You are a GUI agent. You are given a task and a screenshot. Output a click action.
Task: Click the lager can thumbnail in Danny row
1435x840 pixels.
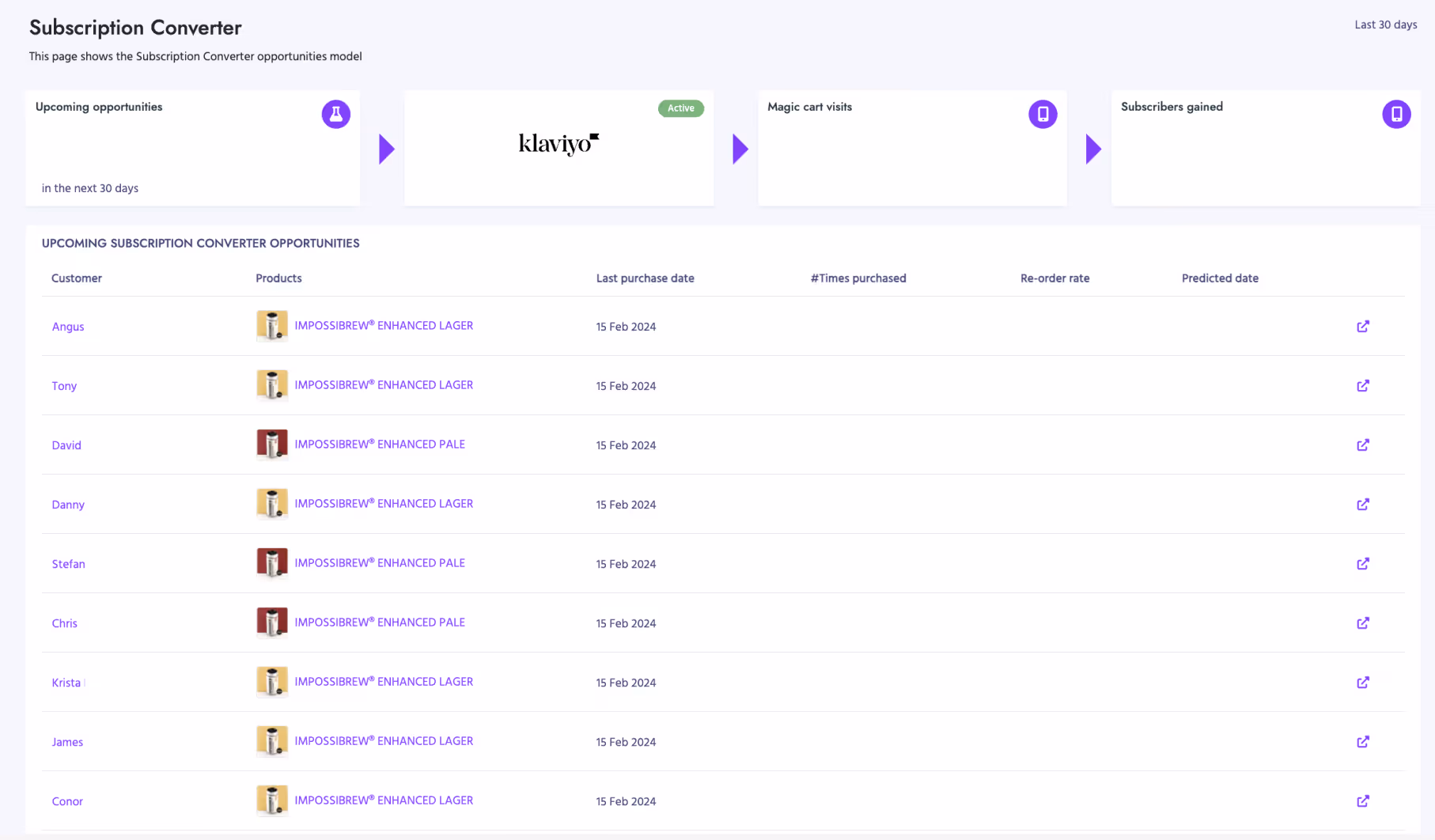coord(272,504)
